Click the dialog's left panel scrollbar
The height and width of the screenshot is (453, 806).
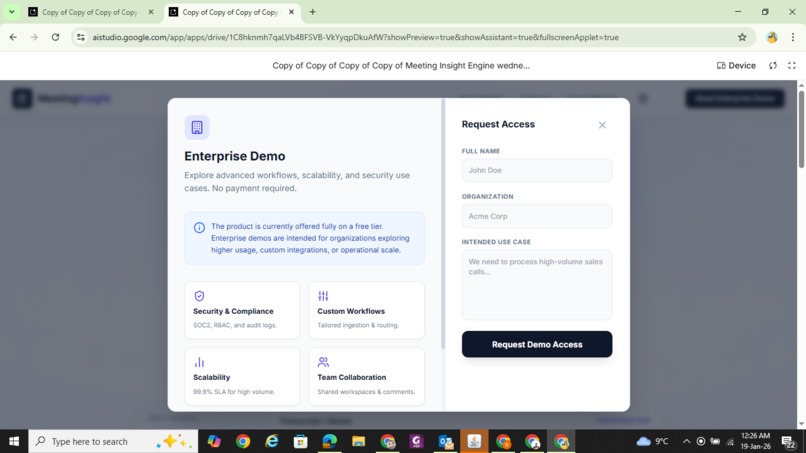coord(443,224)
